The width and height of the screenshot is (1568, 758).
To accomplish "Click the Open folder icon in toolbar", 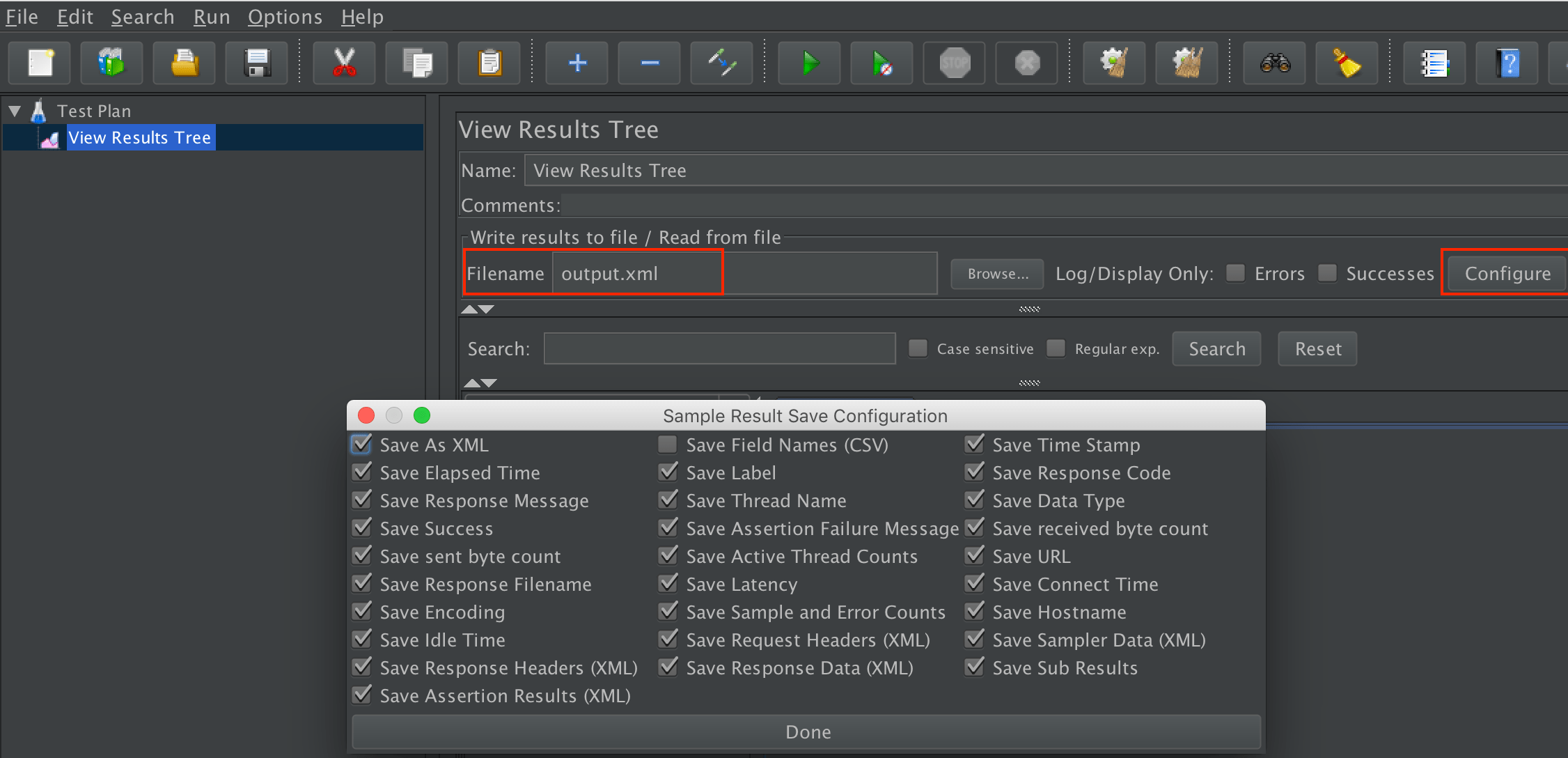I will [185, 63].
